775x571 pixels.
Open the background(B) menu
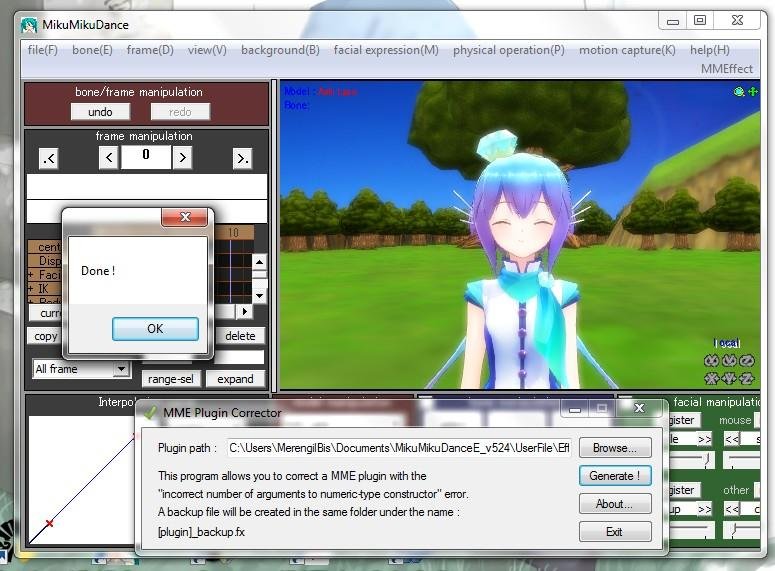point(280,50)
